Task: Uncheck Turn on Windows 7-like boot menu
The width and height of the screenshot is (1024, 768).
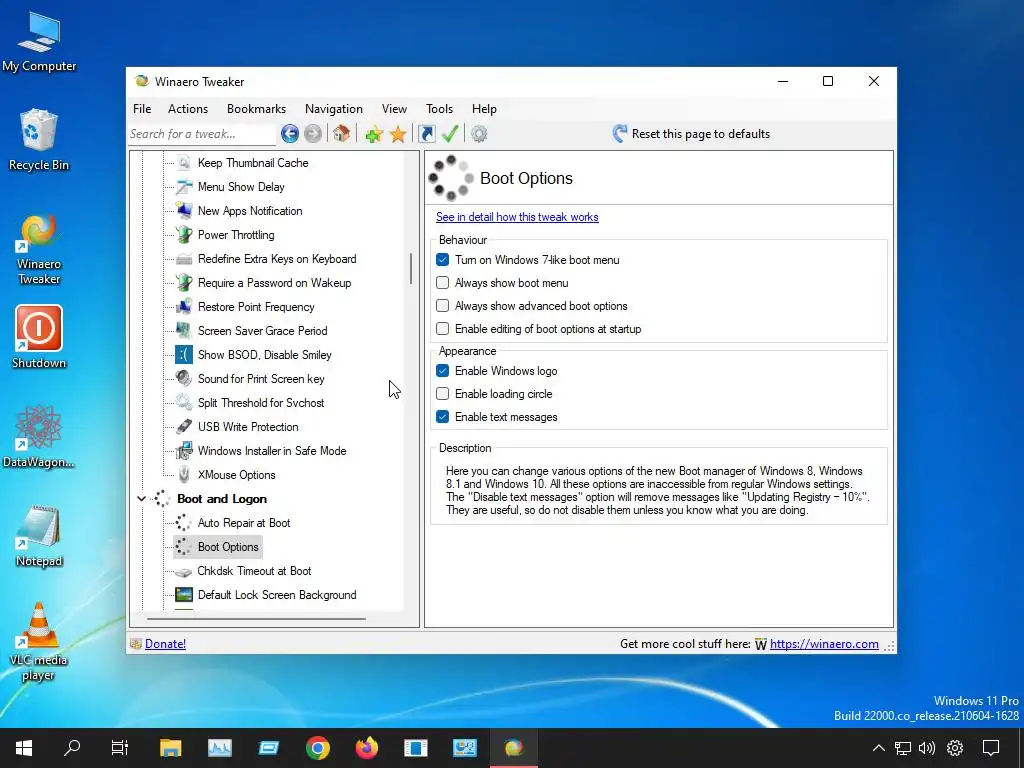Action: 443,260
